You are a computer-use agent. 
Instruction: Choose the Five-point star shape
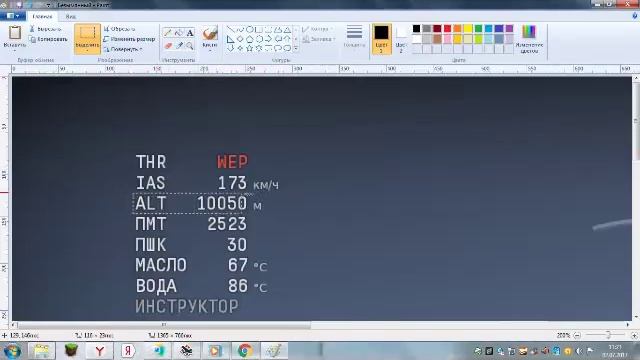point(249,48)
